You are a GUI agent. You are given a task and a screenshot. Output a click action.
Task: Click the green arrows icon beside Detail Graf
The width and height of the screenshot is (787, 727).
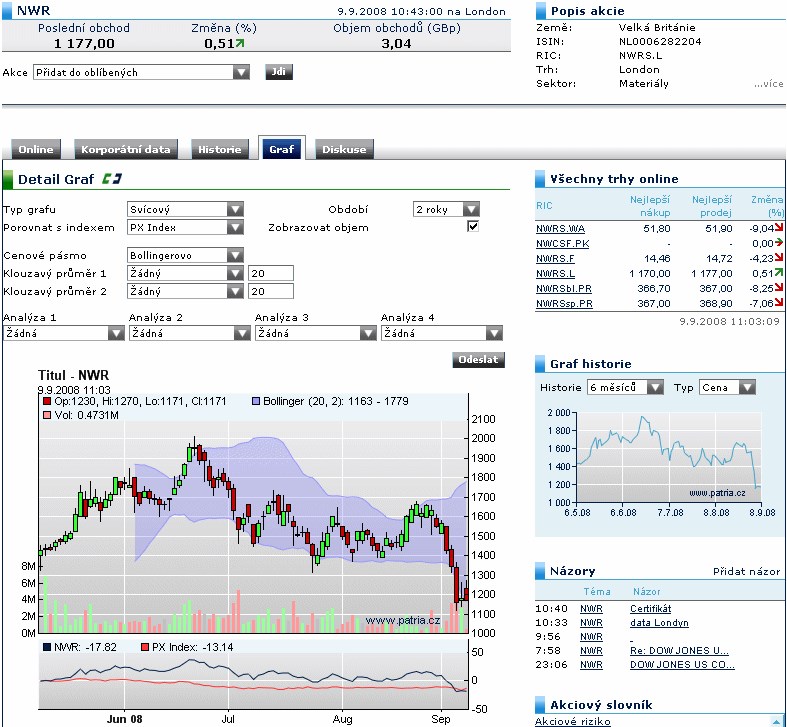tap(110, 180)
